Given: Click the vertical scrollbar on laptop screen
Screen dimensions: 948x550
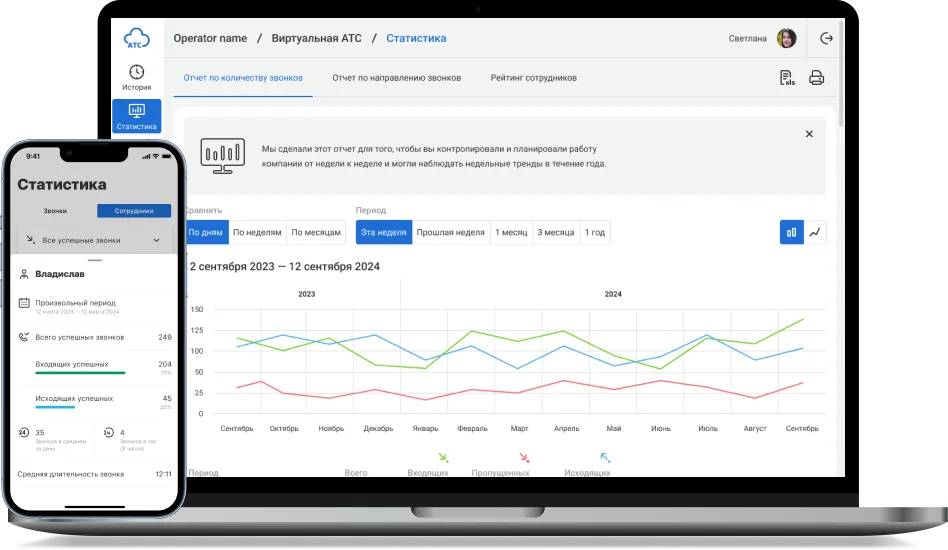Looking at the screenshot, I should point(841,73).
